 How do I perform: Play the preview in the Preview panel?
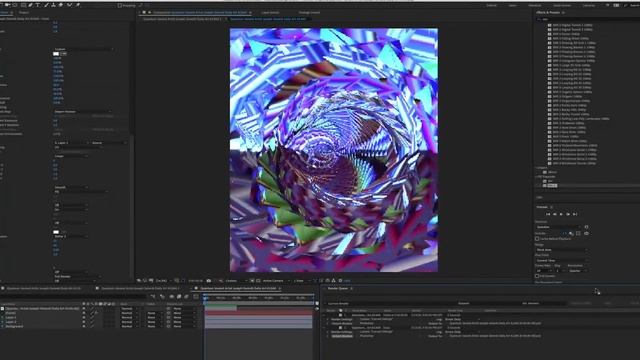(x=561, y=214)
